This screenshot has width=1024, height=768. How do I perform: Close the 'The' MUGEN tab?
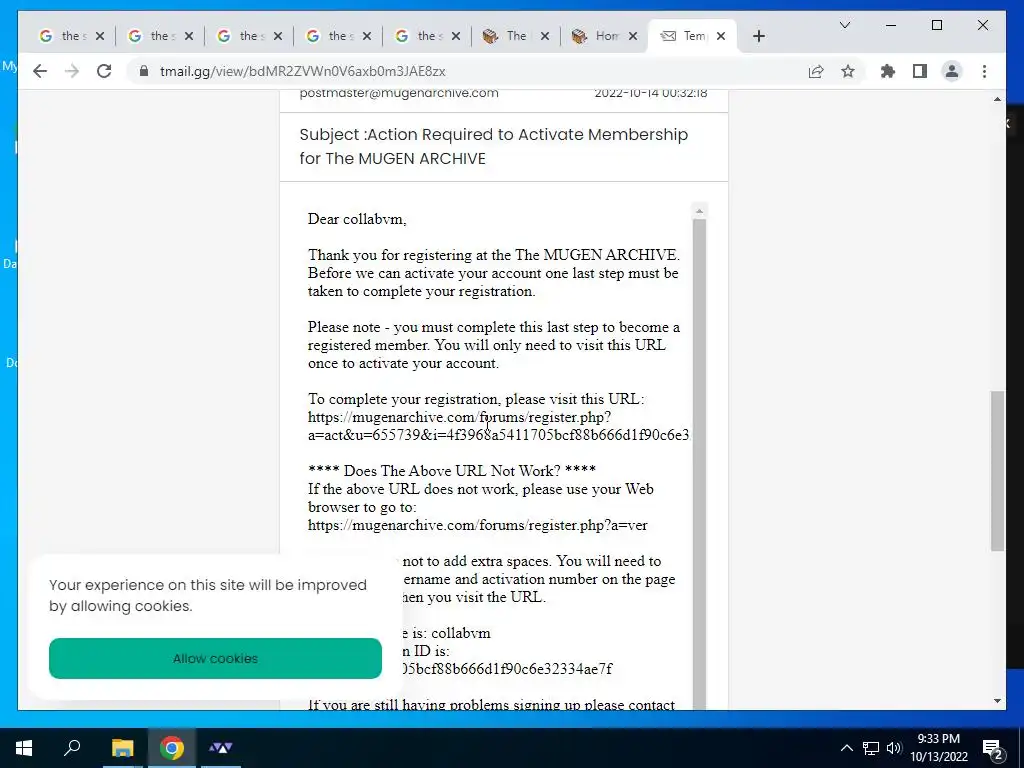click(x=545, y=36)
